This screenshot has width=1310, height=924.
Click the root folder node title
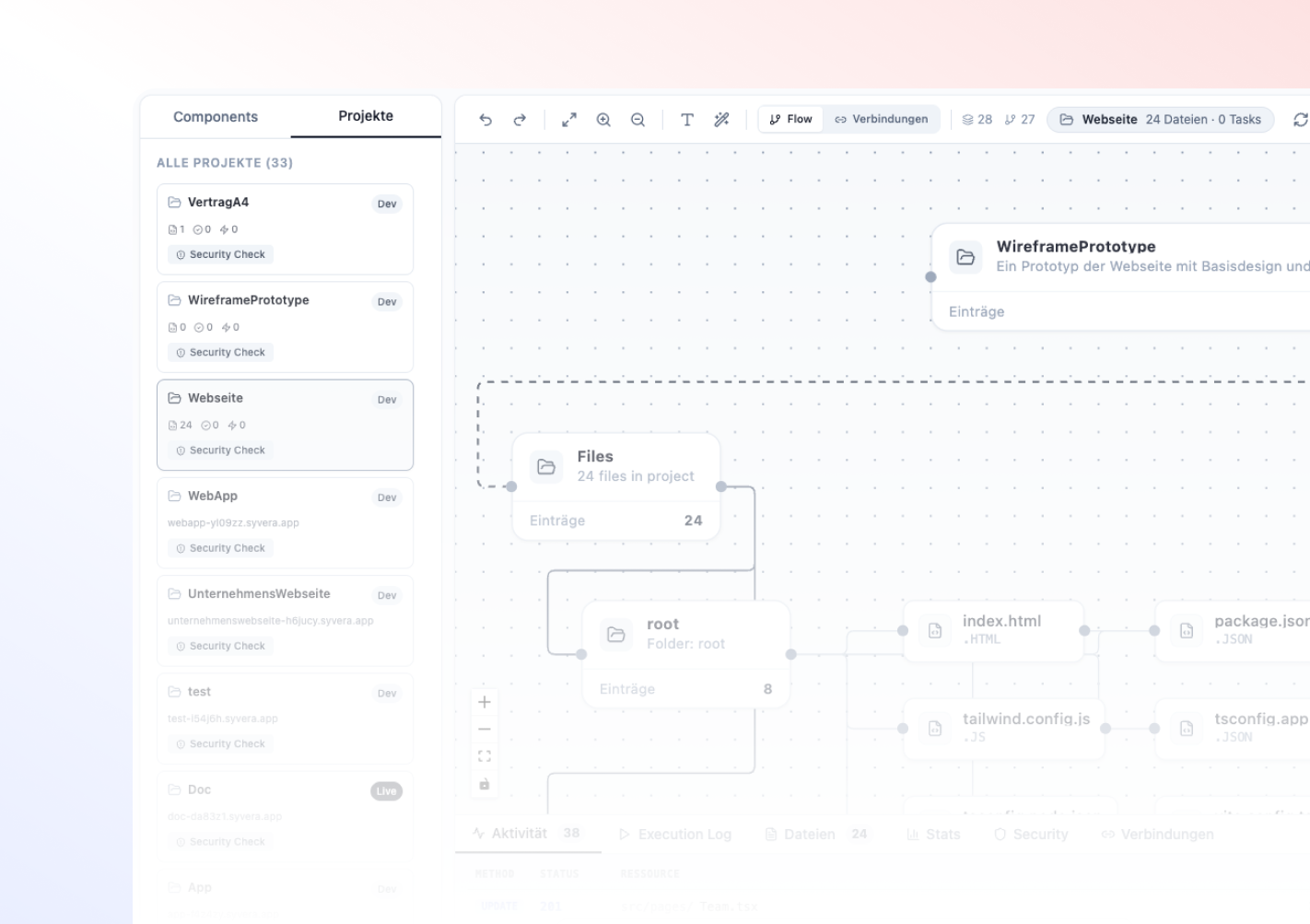point(662,625)
